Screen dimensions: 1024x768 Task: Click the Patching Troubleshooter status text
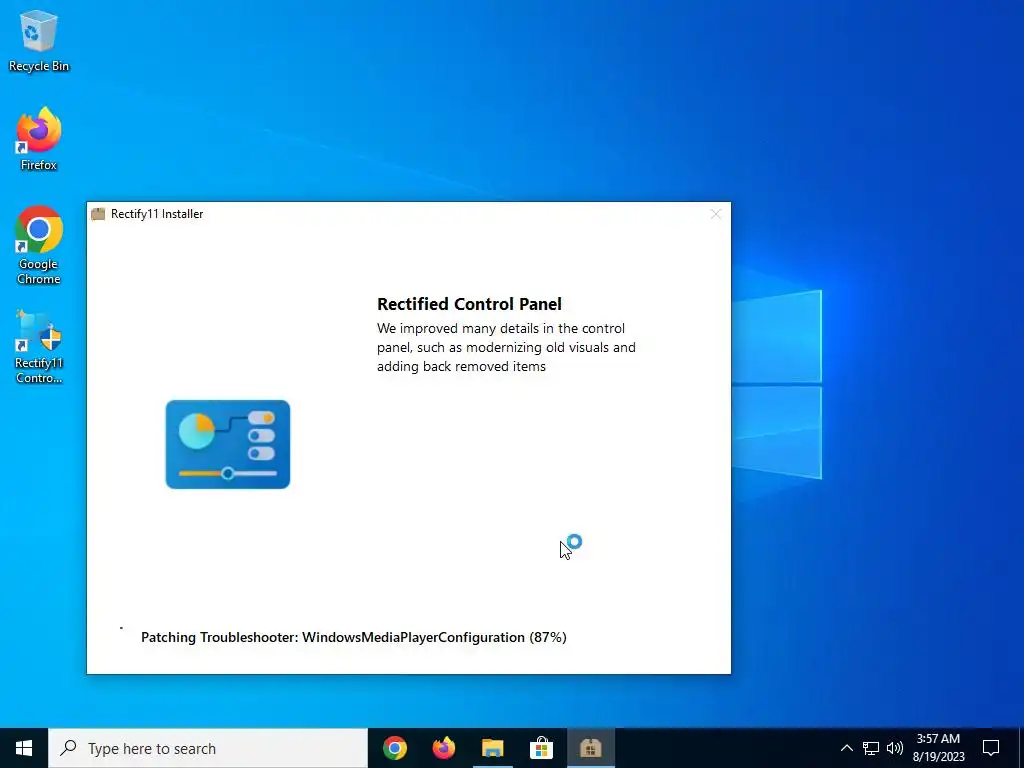coord(354,637)
